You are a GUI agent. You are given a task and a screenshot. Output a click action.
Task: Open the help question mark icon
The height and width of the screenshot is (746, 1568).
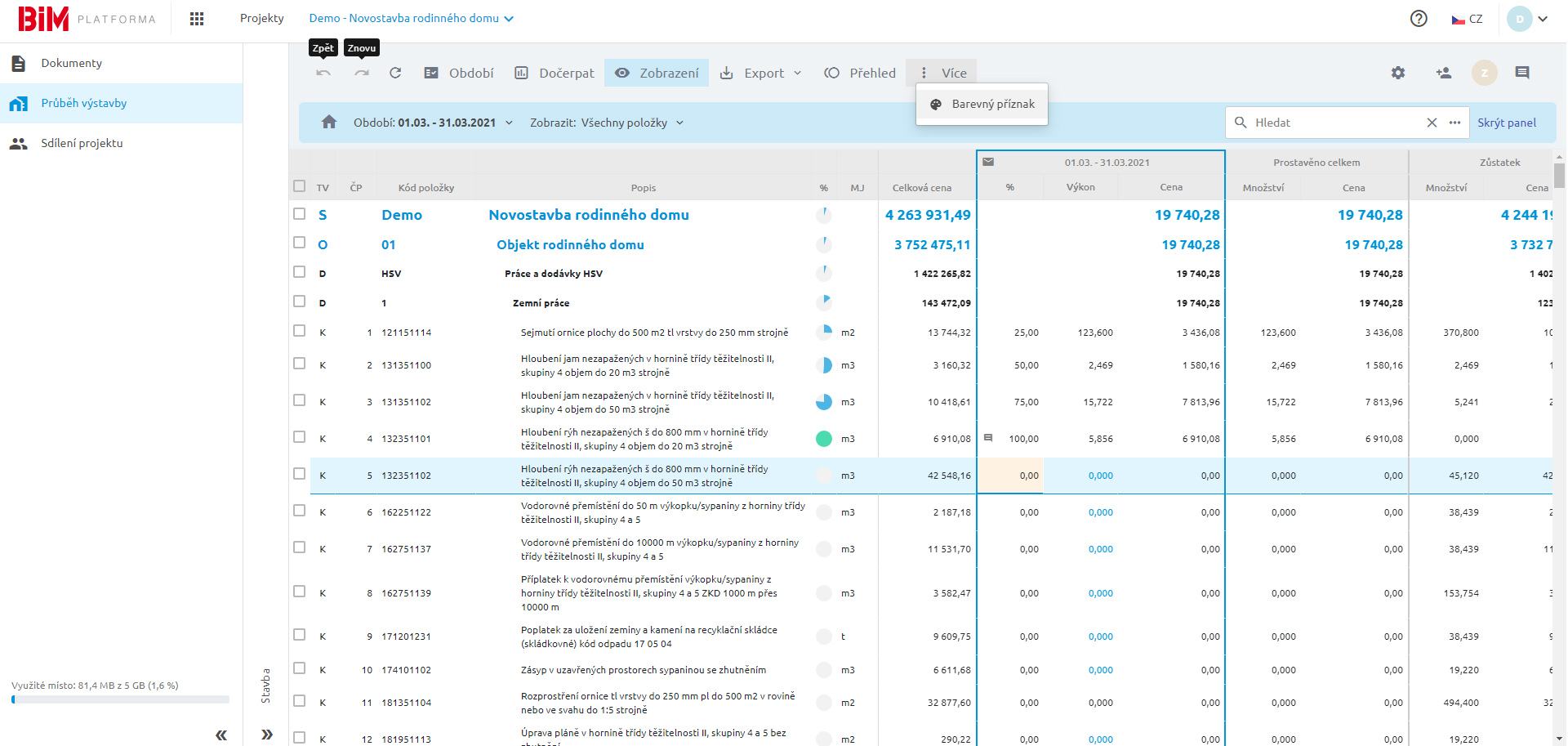1419,19
